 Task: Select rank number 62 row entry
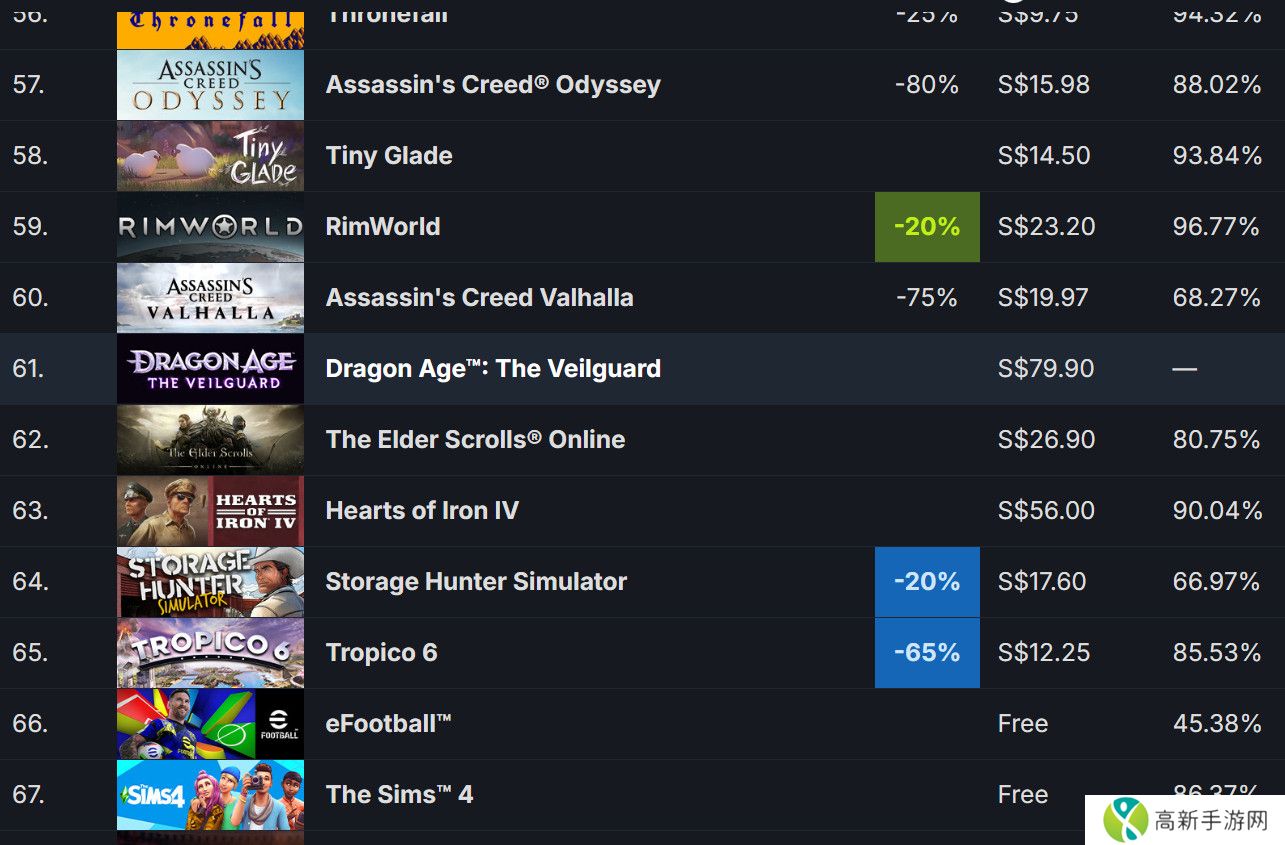(30, 440)
